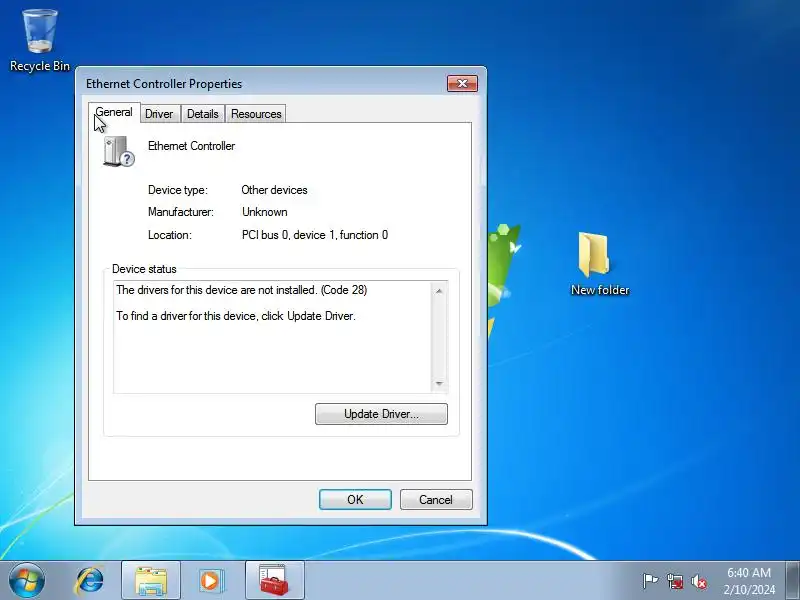Click the 'Location:' label
The height and width of the screenshot is (600, 800).
pos(169,235)
